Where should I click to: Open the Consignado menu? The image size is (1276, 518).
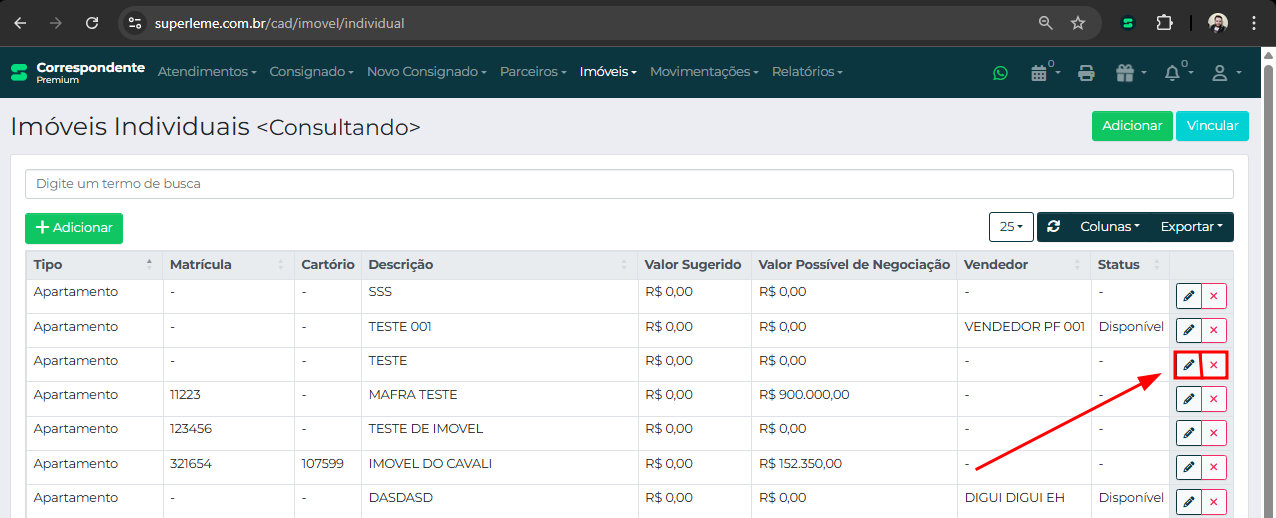click(312, 72)
